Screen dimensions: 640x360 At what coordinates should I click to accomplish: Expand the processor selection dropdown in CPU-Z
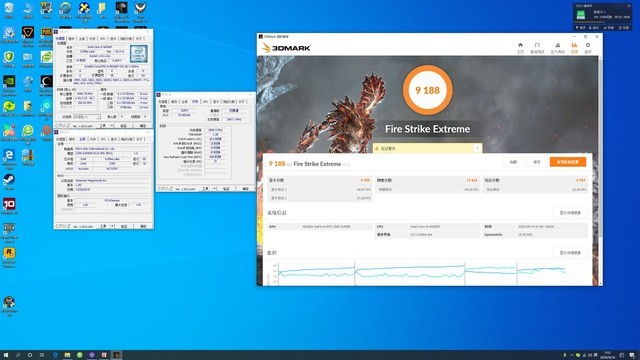coord(87,117)
